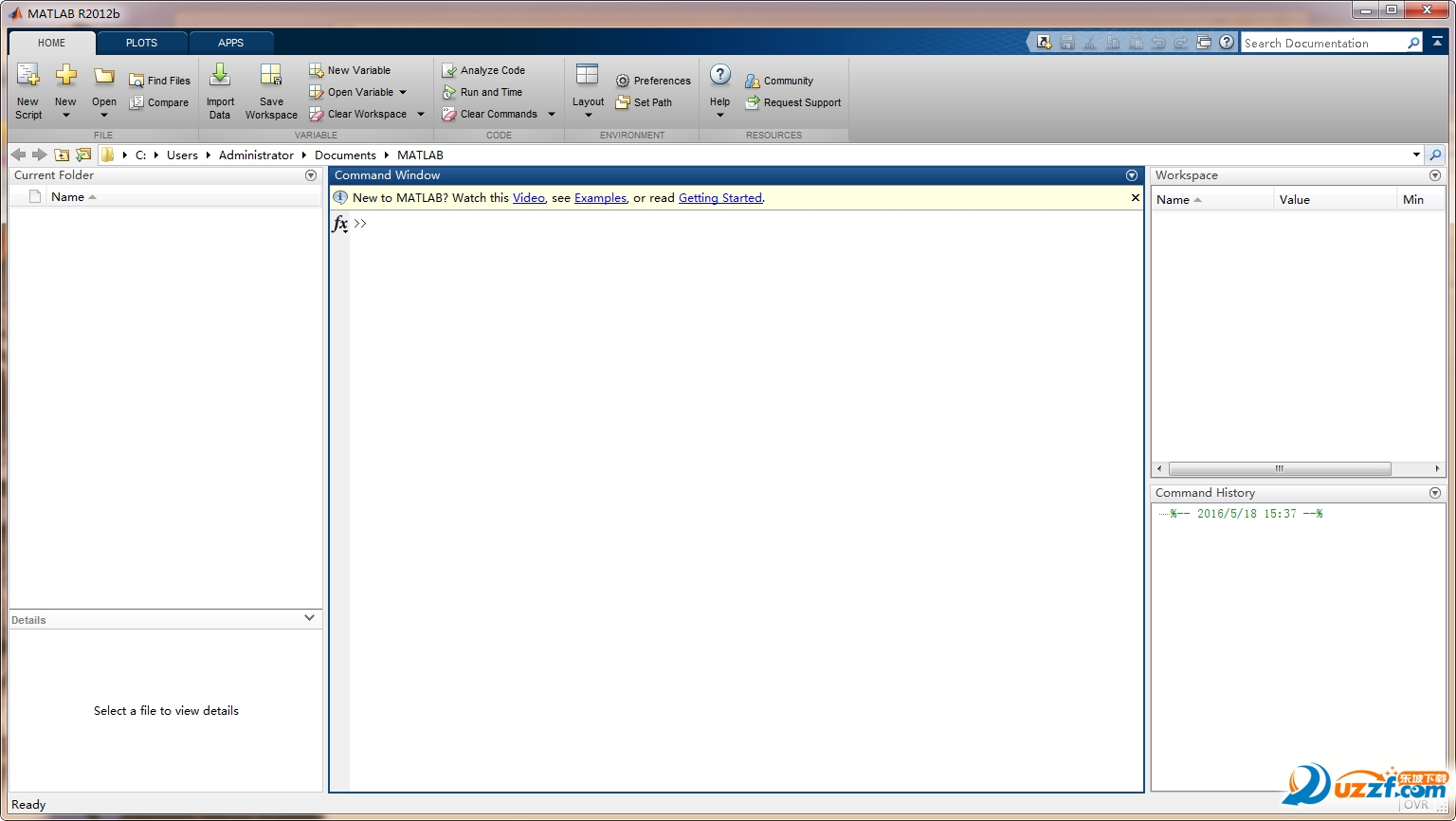Switch to the PLOTS tab
This screenshot has height=821, width=1456.
point(141,43)
